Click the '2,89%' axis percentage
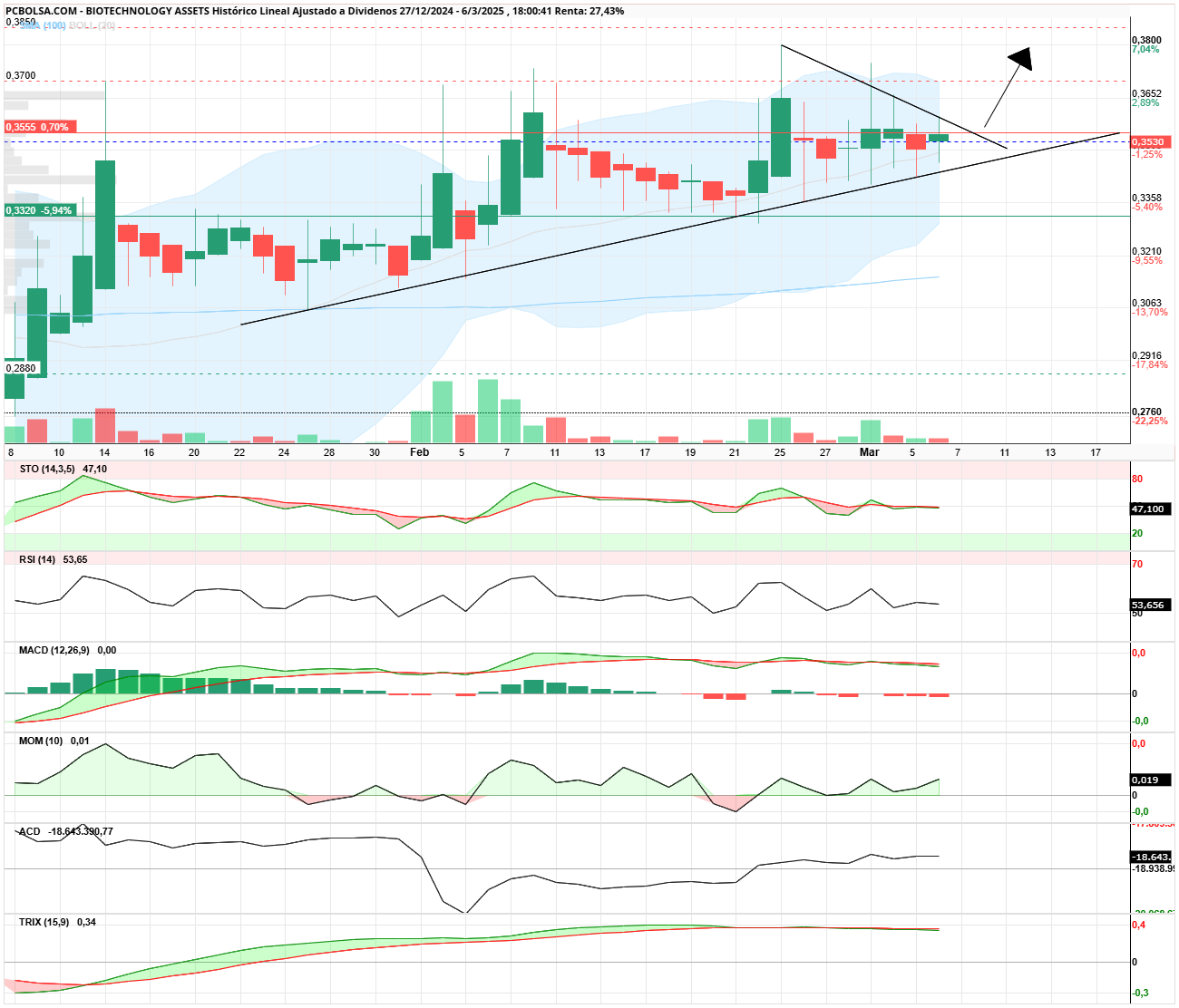Viewport: 1179px width, 1008px height. coord(1145,102)
